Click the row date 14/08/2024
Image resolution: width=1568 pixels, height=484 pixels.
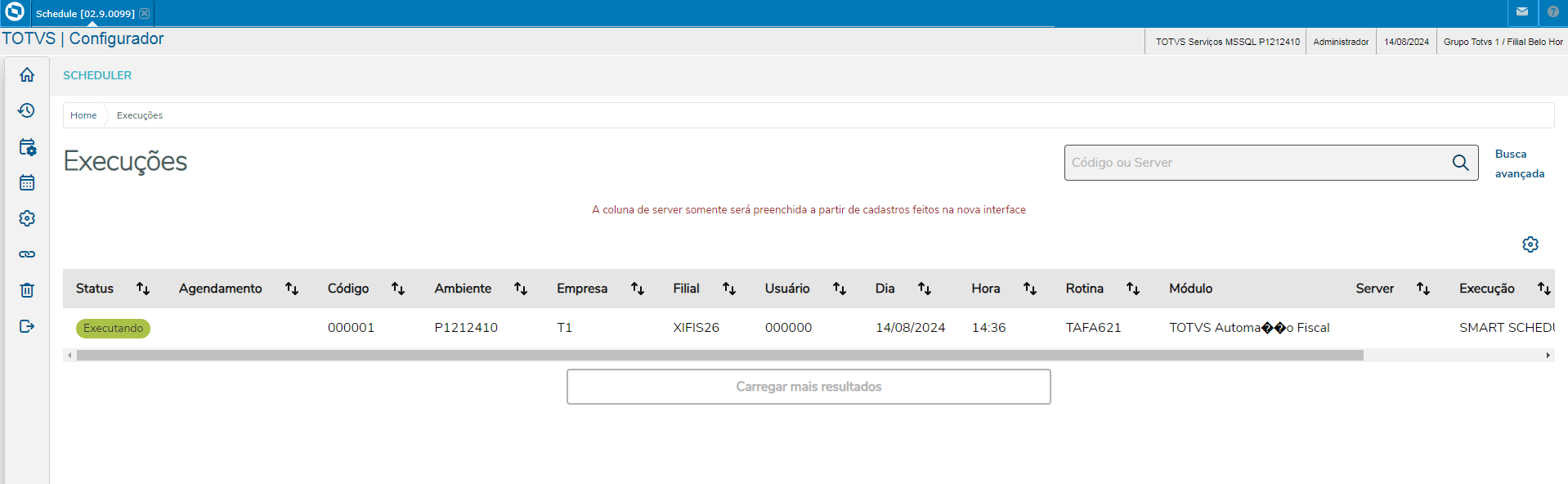[910, 328]
